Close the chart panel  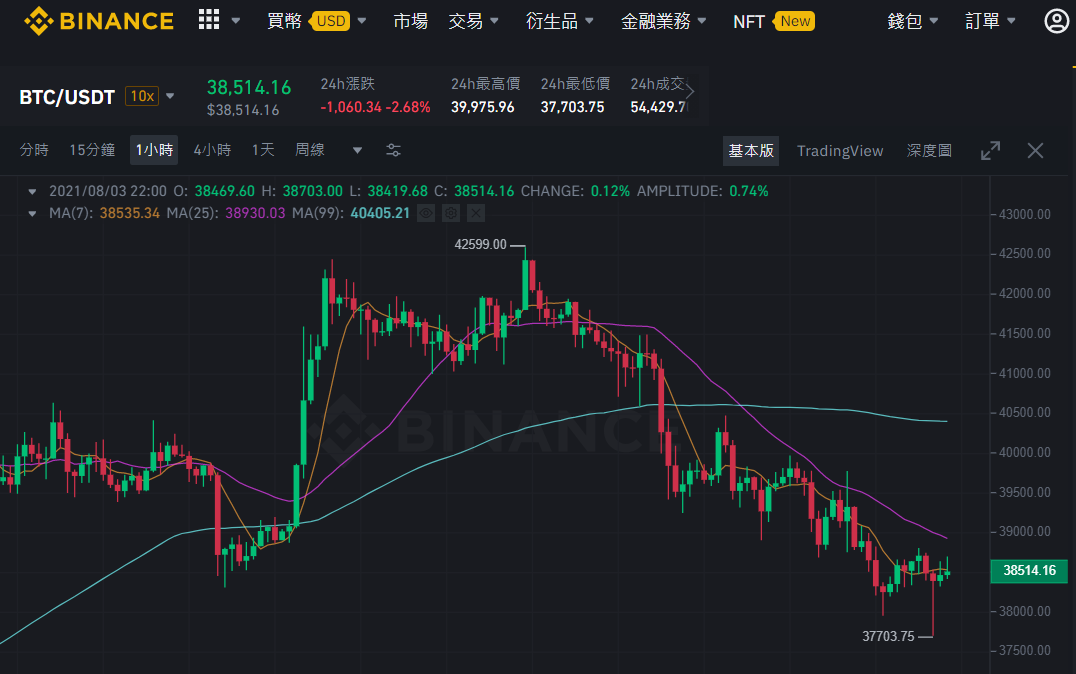pos(1035,150)
